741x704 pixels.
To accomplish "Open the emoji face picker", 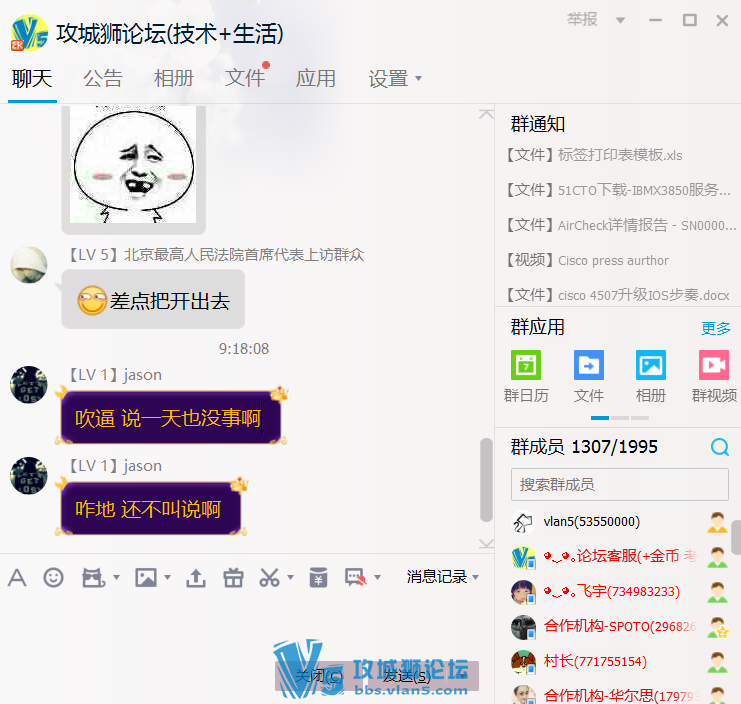I will pos(53,577).
